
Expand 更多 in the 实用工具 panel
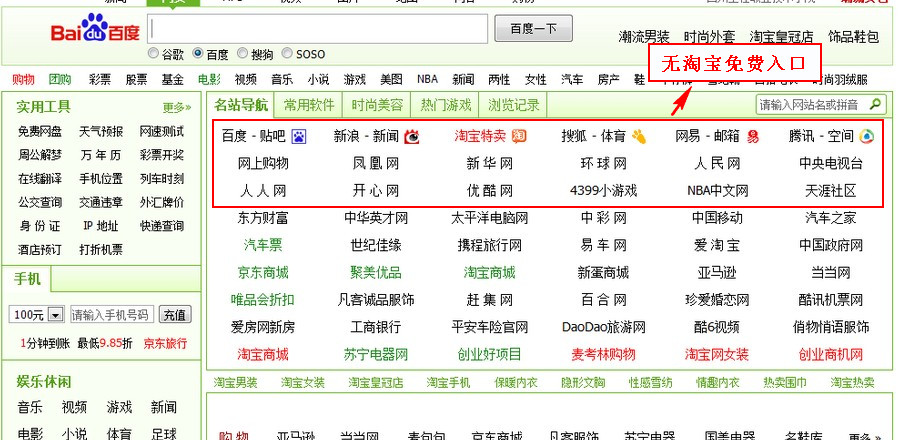(176, 107)
